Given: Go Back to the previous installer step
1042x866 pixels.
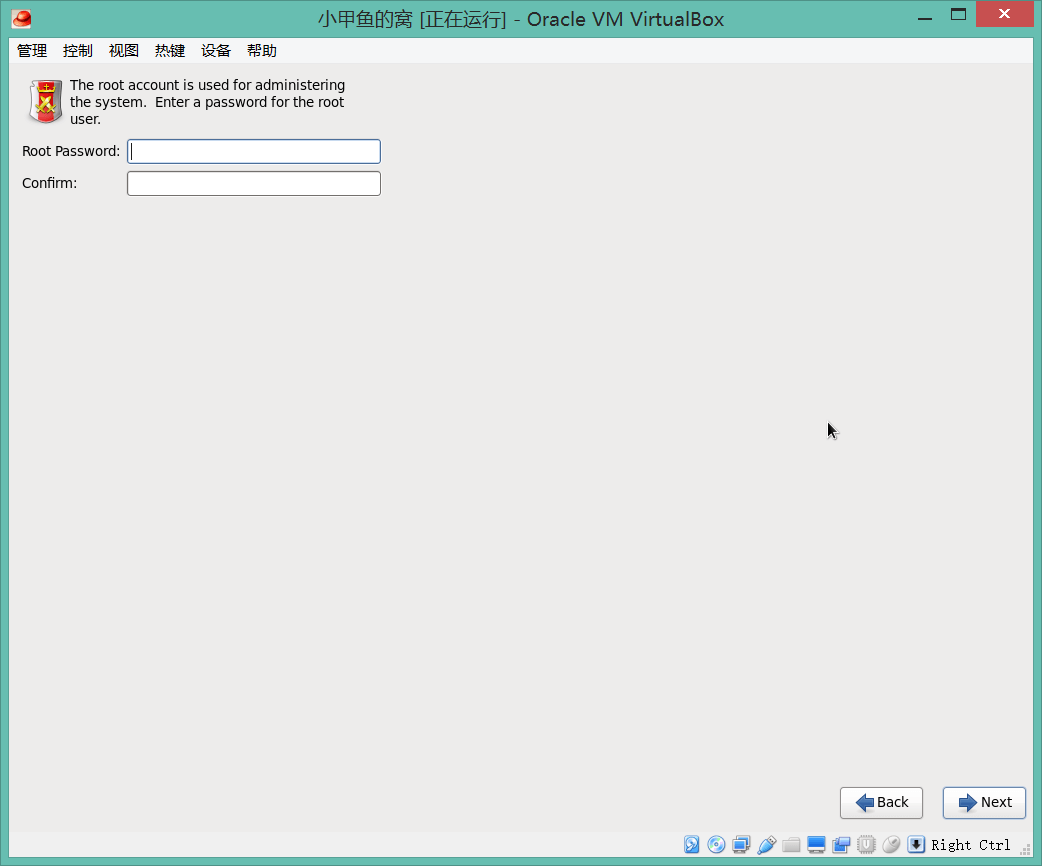Looking at the screenshot, I should point(881,802).
